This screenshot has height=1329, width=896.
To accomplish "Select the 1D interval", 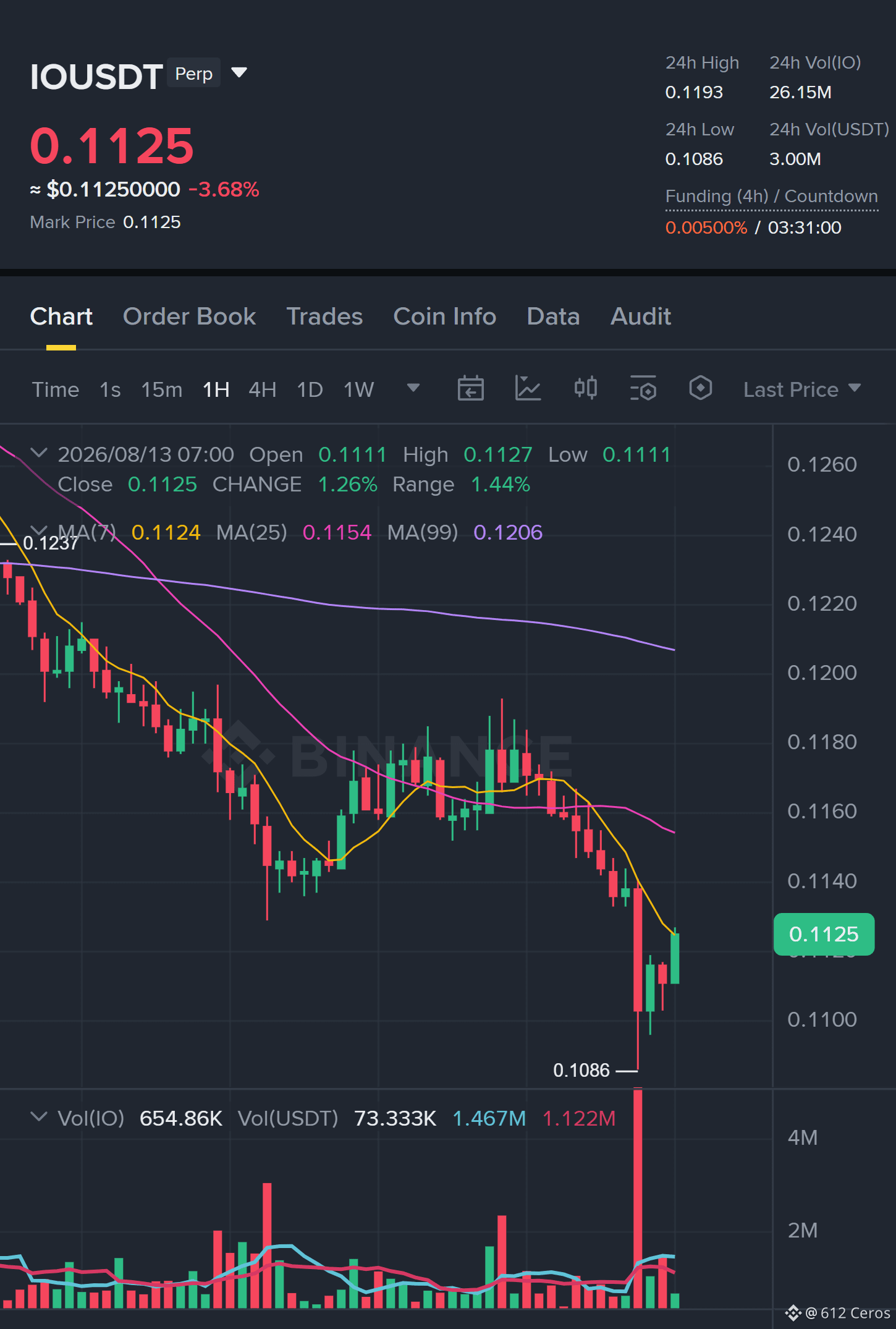I will (310, 389).
